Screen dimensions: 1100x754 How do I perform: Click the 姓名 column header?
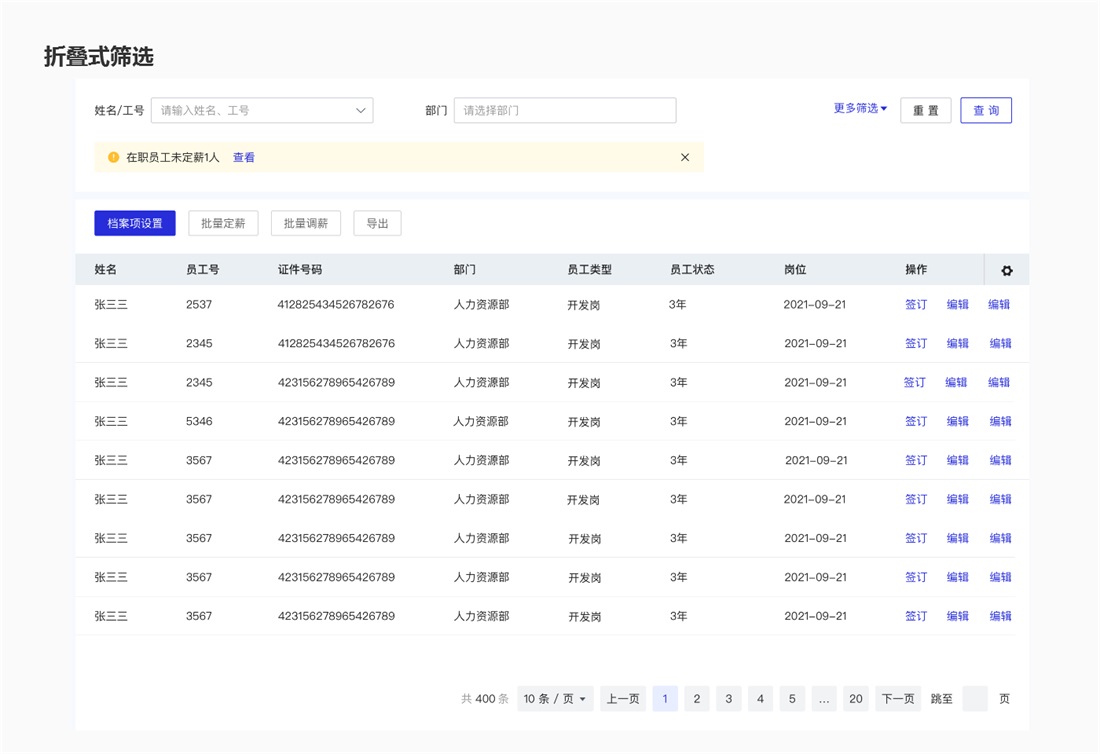(x=106, y=269)
